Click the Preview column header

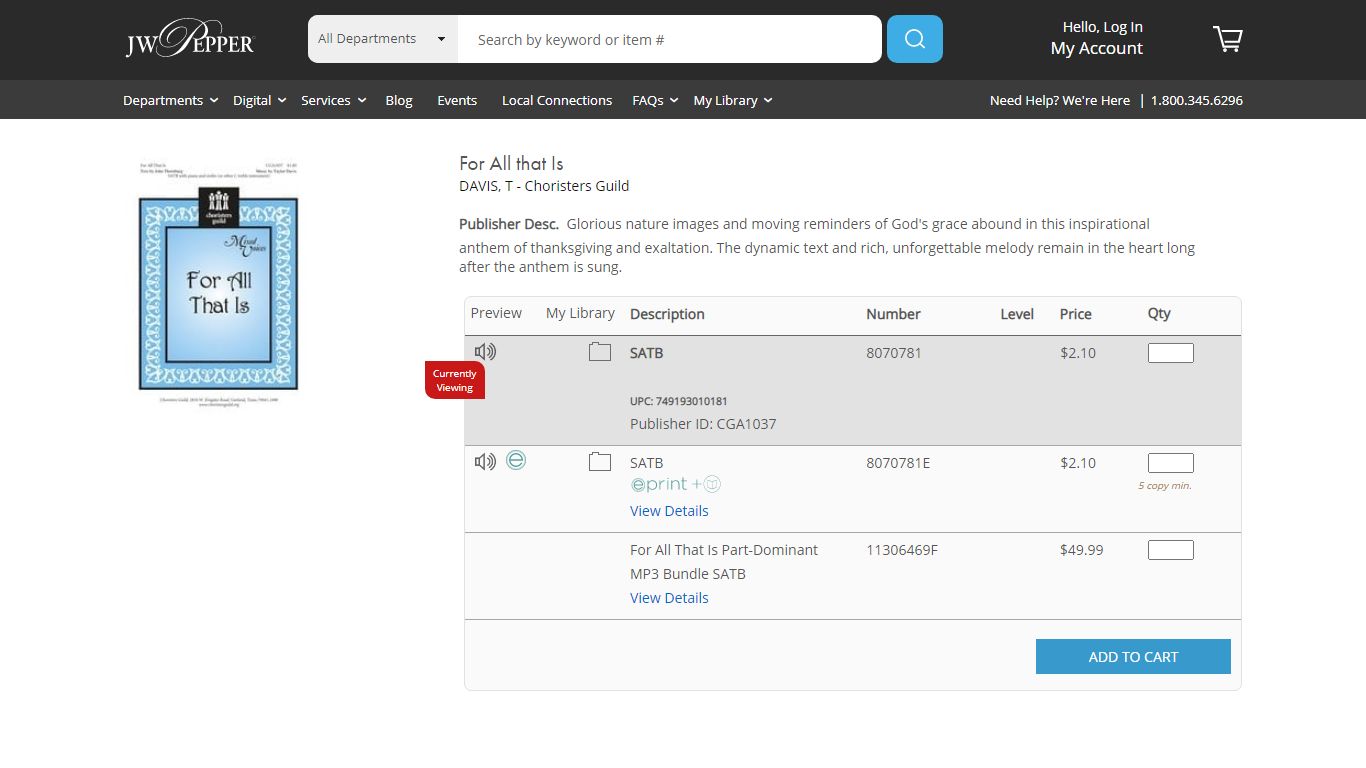tap(496, 313)
